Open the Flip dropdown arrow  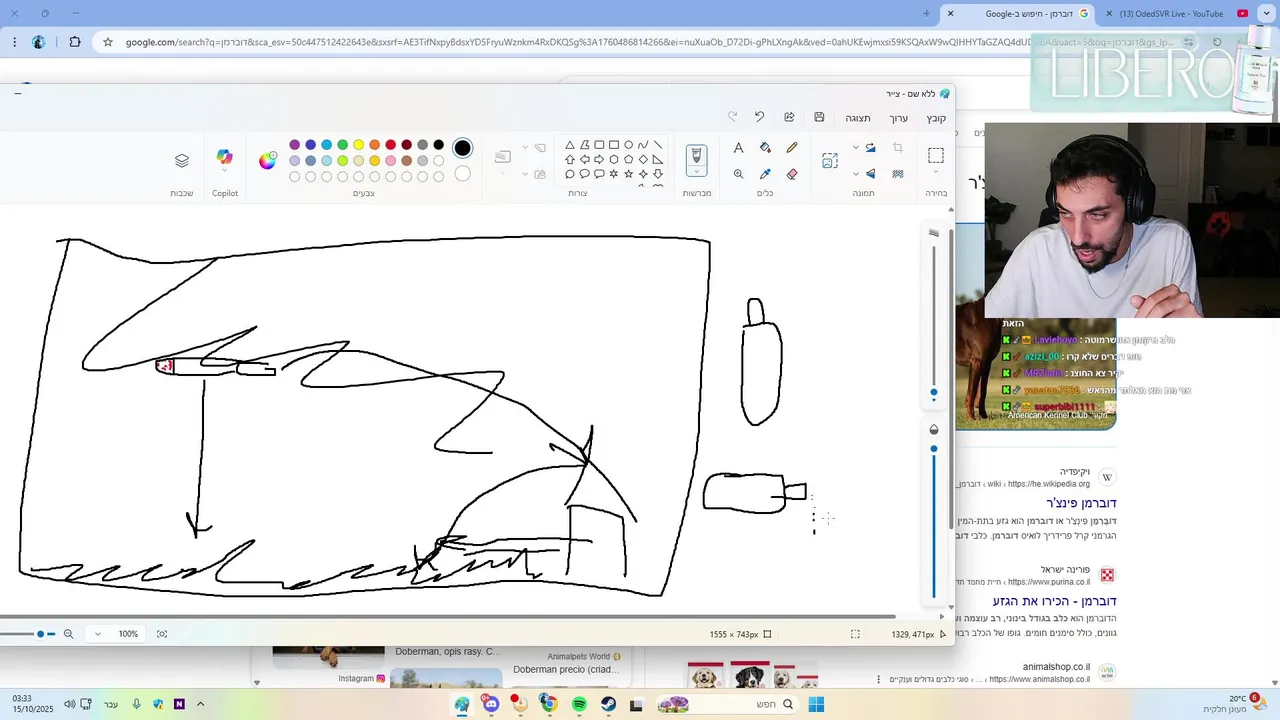[856, 174]
